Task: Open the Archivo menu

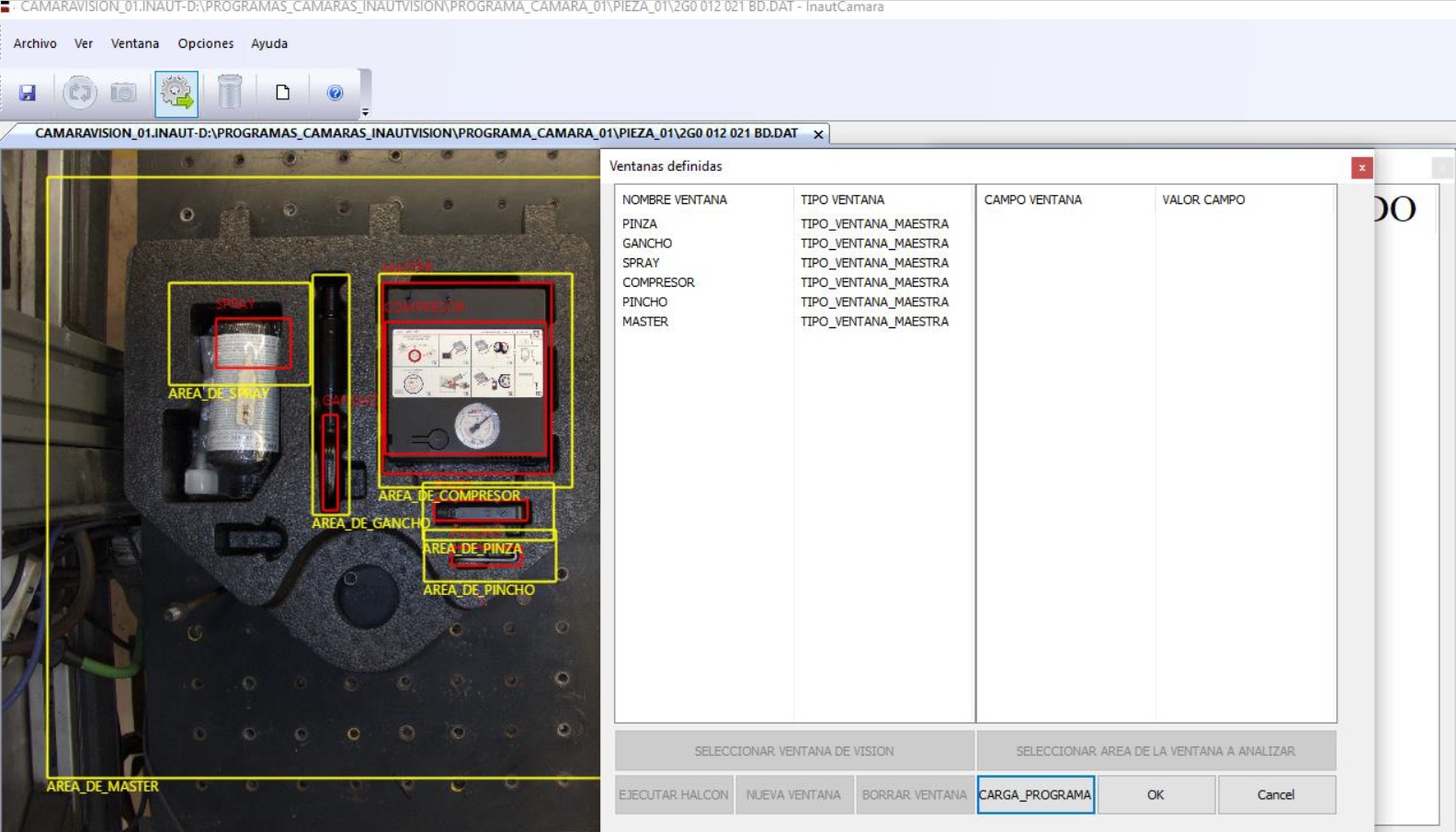Action: click(35, 43)
